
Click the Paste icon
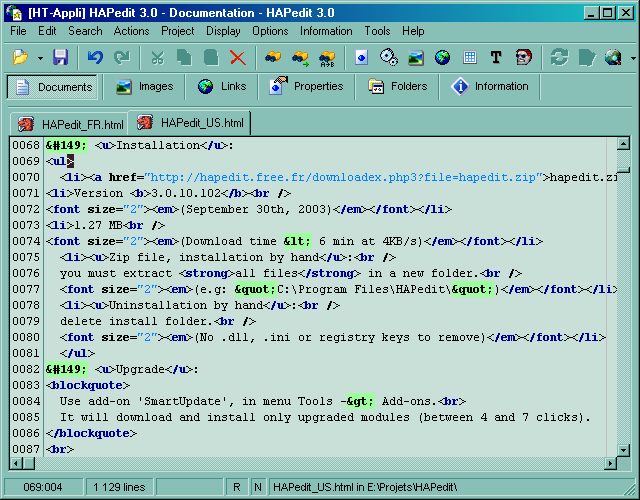pyautogui.click(x=211, y=58)
